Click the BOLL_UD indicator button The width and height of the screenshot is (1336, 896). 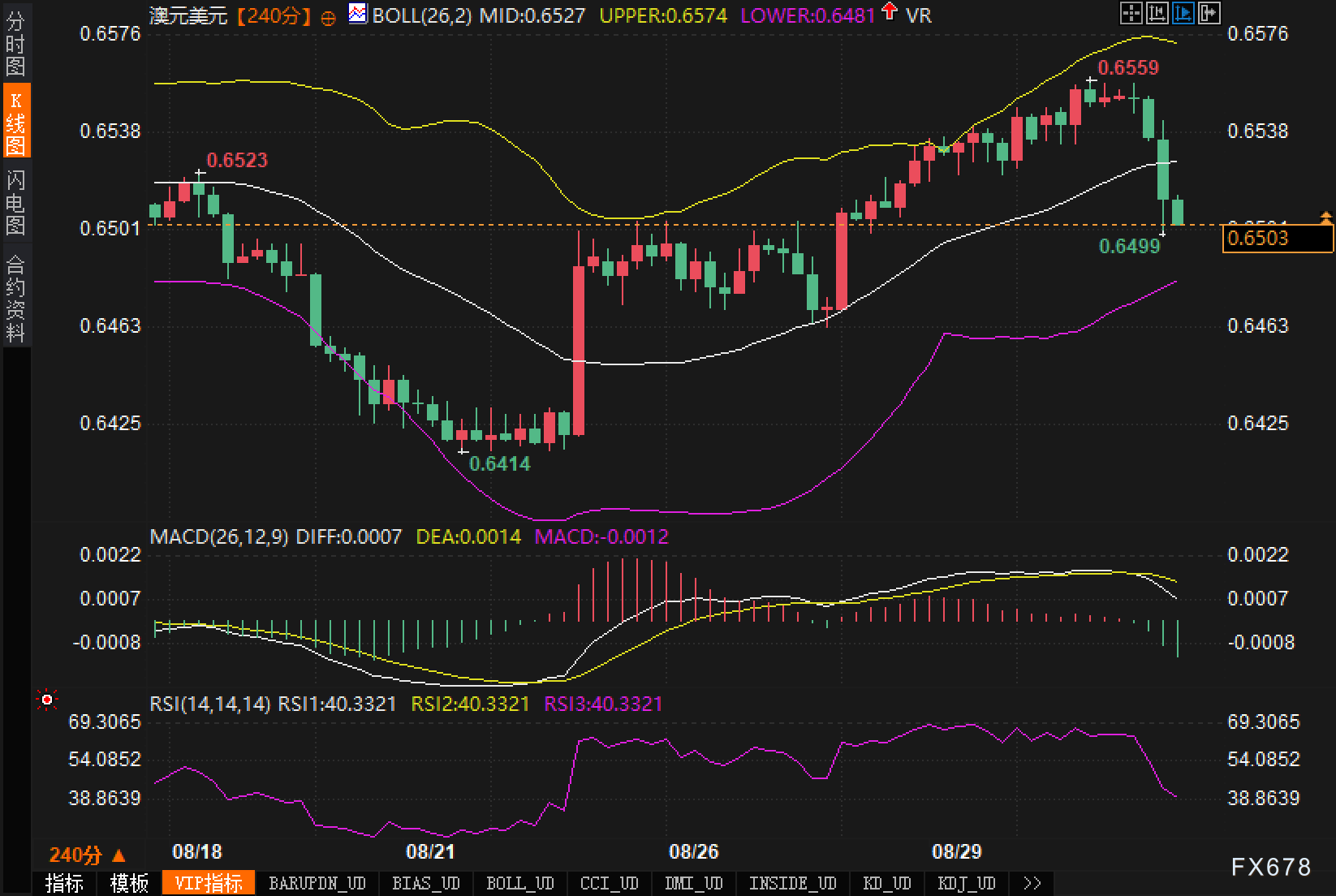point(519,883)
